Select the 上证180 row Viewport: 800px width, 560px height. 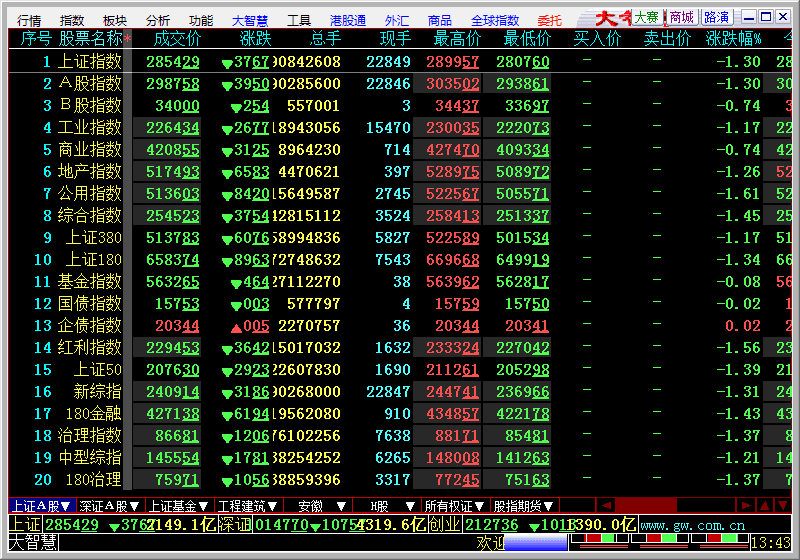coord(400,260)
